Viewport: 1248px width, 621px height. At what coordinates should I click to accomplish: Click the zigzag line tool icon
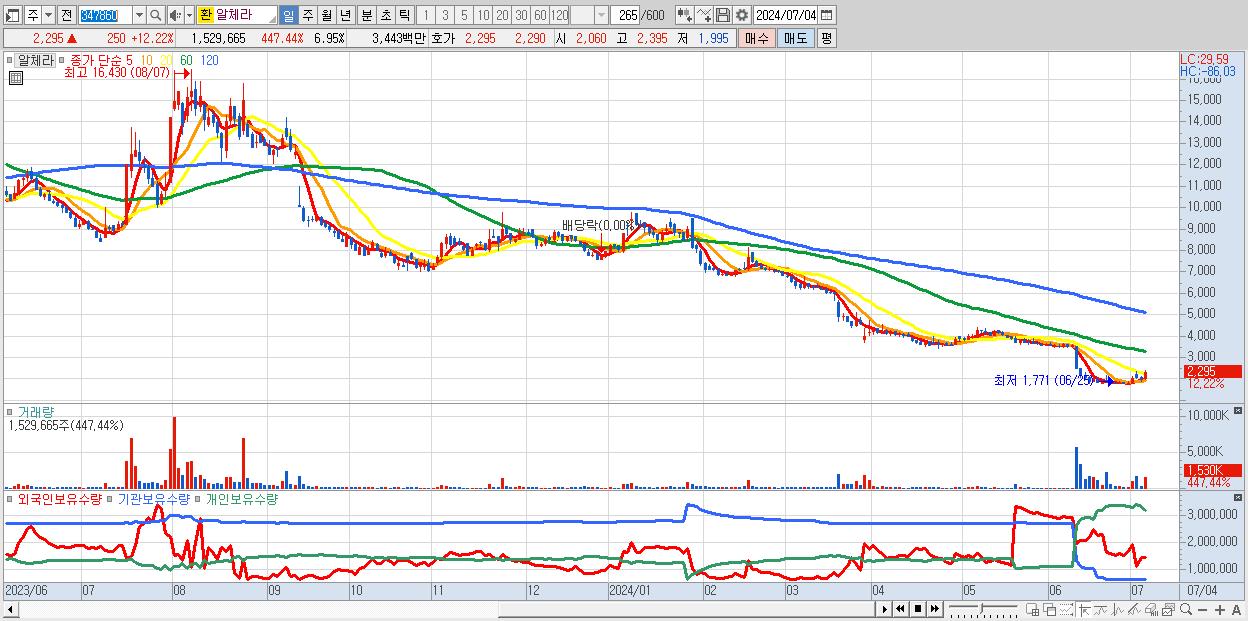tap(1118, 610)
